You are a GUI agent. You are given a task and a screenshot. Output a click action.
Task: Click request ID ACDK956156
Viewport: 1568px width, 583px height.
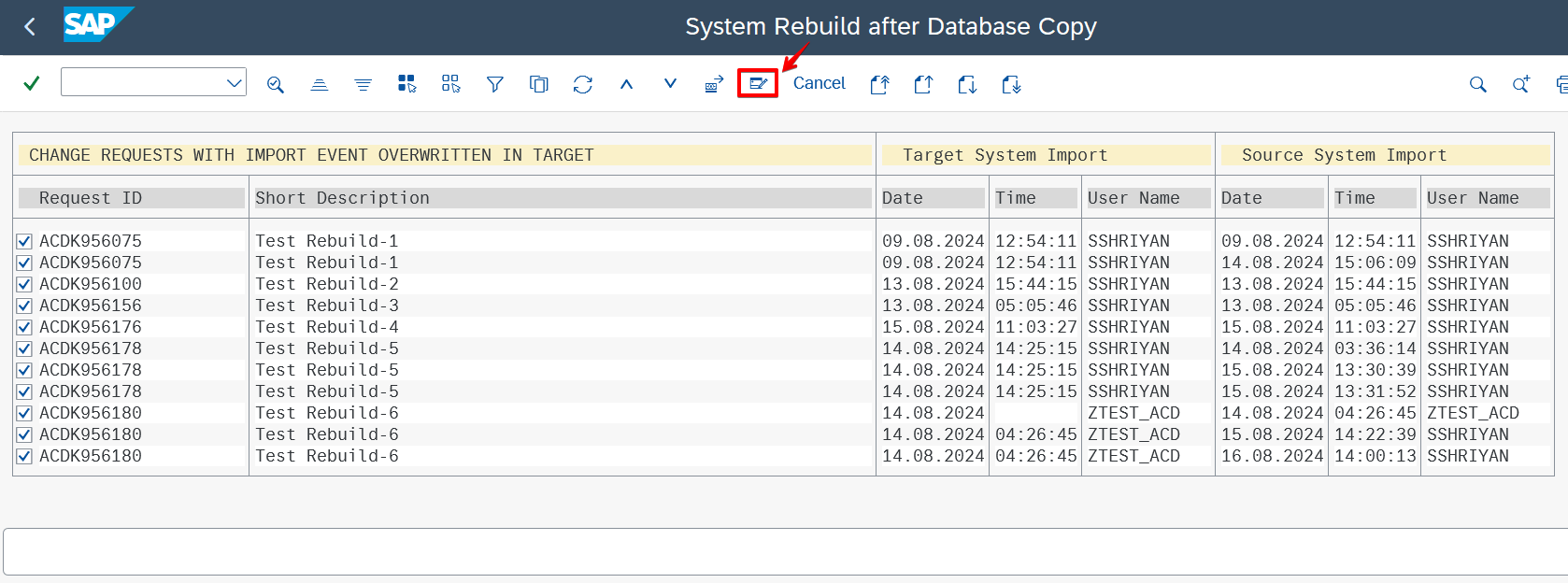91,306
